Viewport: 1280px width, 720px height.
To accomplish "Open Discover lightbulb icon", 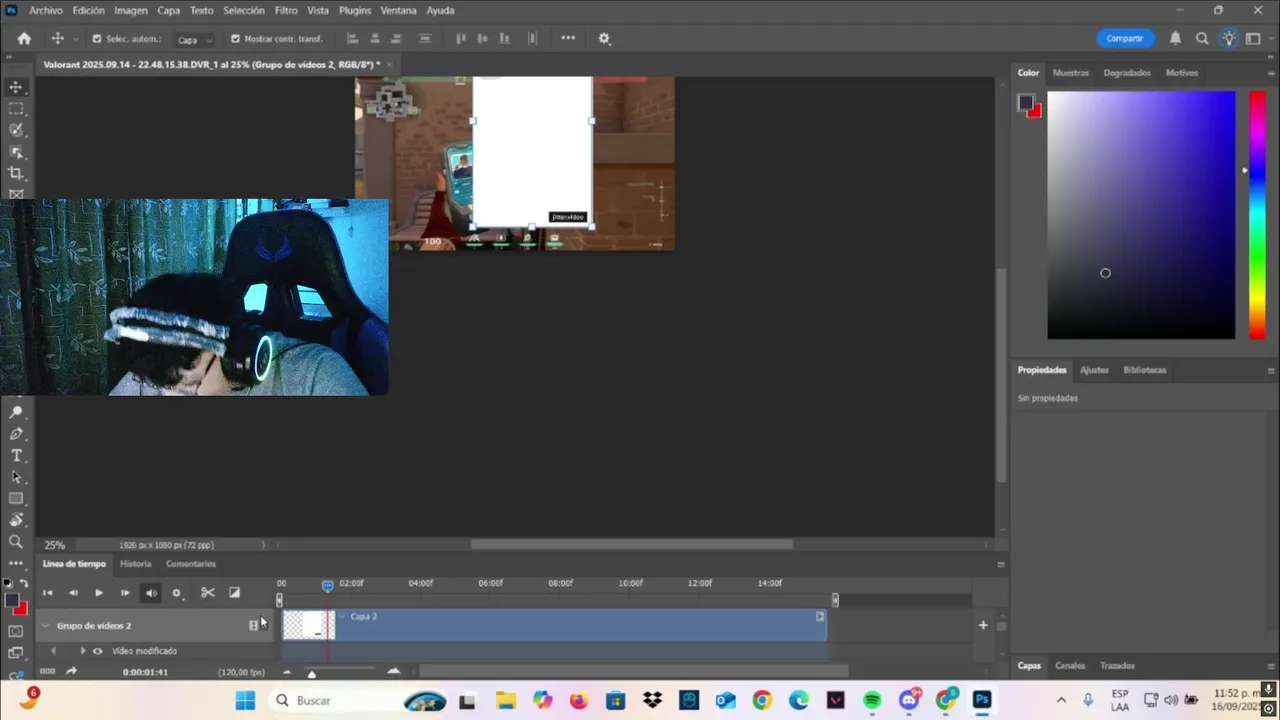I will click(x=1229, y=38).
